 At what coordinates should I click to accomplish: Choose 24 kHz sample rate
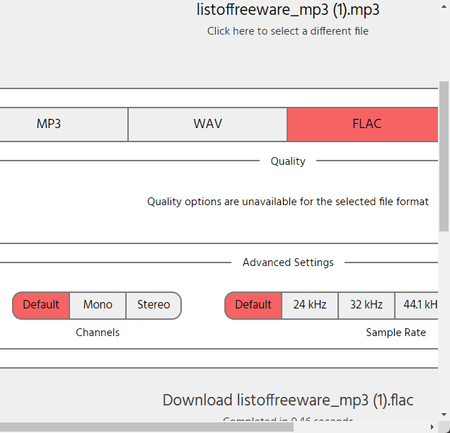point(310,305)
